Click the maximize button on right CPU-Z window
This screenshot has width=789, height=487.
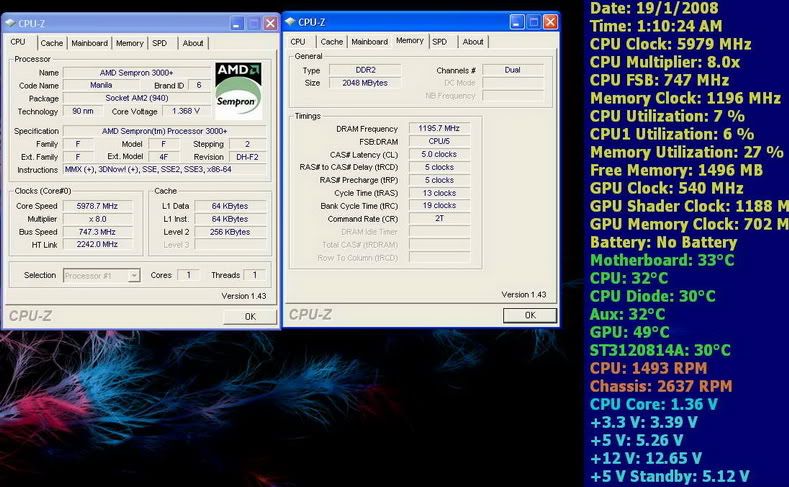point(533,21)
